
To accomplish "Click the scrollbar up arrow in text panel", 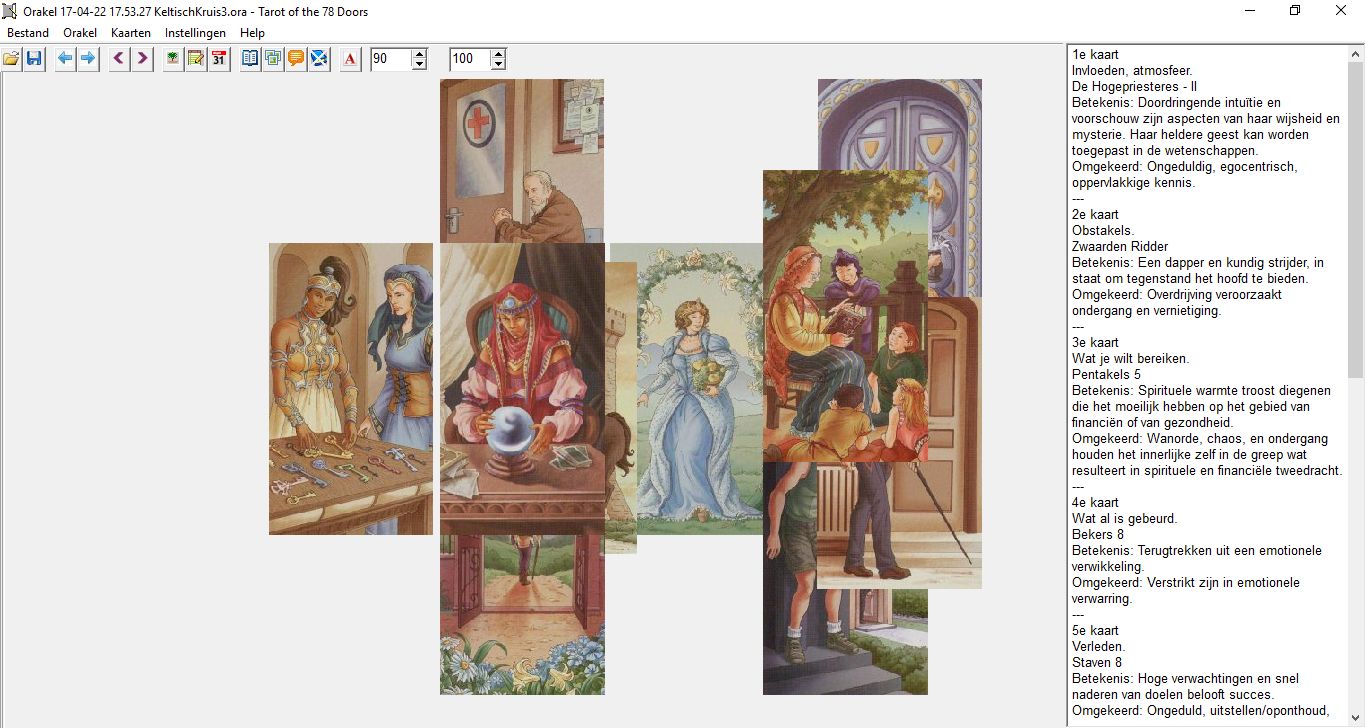I will point(1356,53).
